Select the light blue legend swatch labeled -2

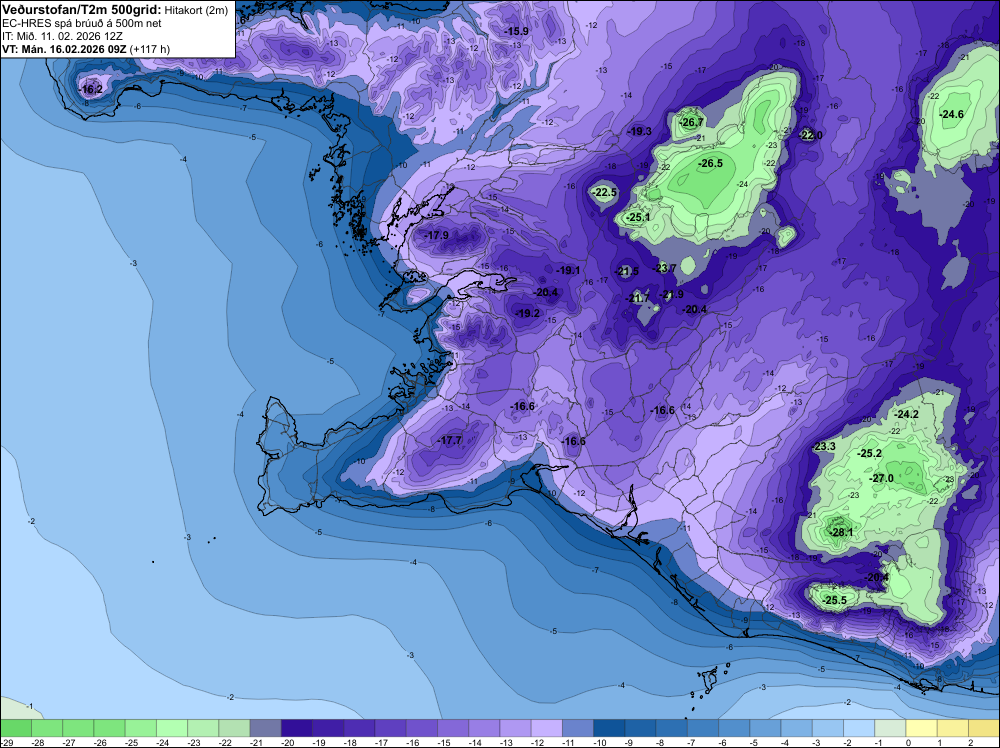[859, 728]
